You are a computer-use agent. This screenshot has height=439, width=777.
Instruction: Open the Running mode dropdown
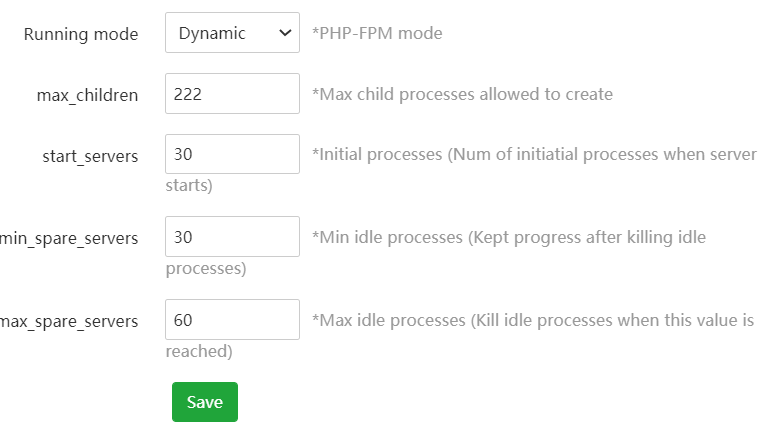tap(231, 33)
